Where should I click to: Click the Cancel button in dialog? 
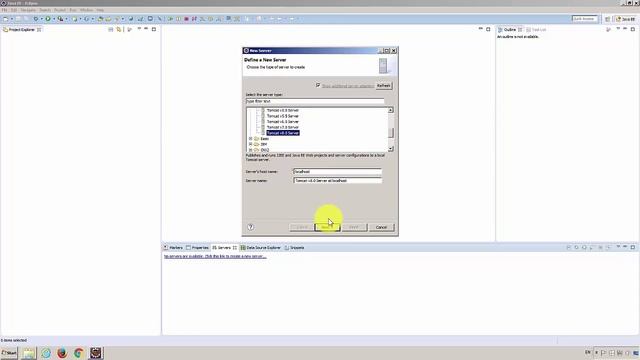[x=381, y=227]
